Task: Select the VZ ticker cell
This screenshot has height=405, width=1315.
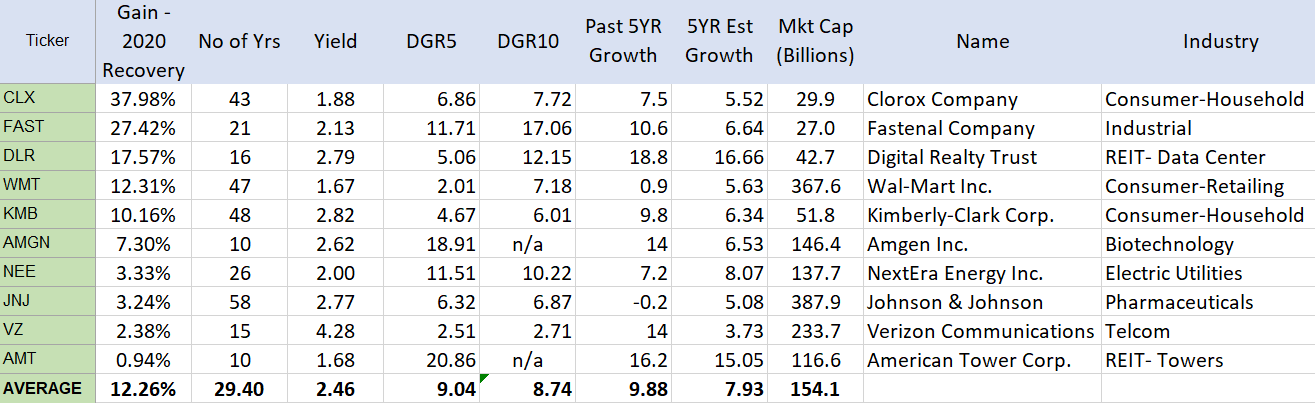Action: [x=48, y=331]
